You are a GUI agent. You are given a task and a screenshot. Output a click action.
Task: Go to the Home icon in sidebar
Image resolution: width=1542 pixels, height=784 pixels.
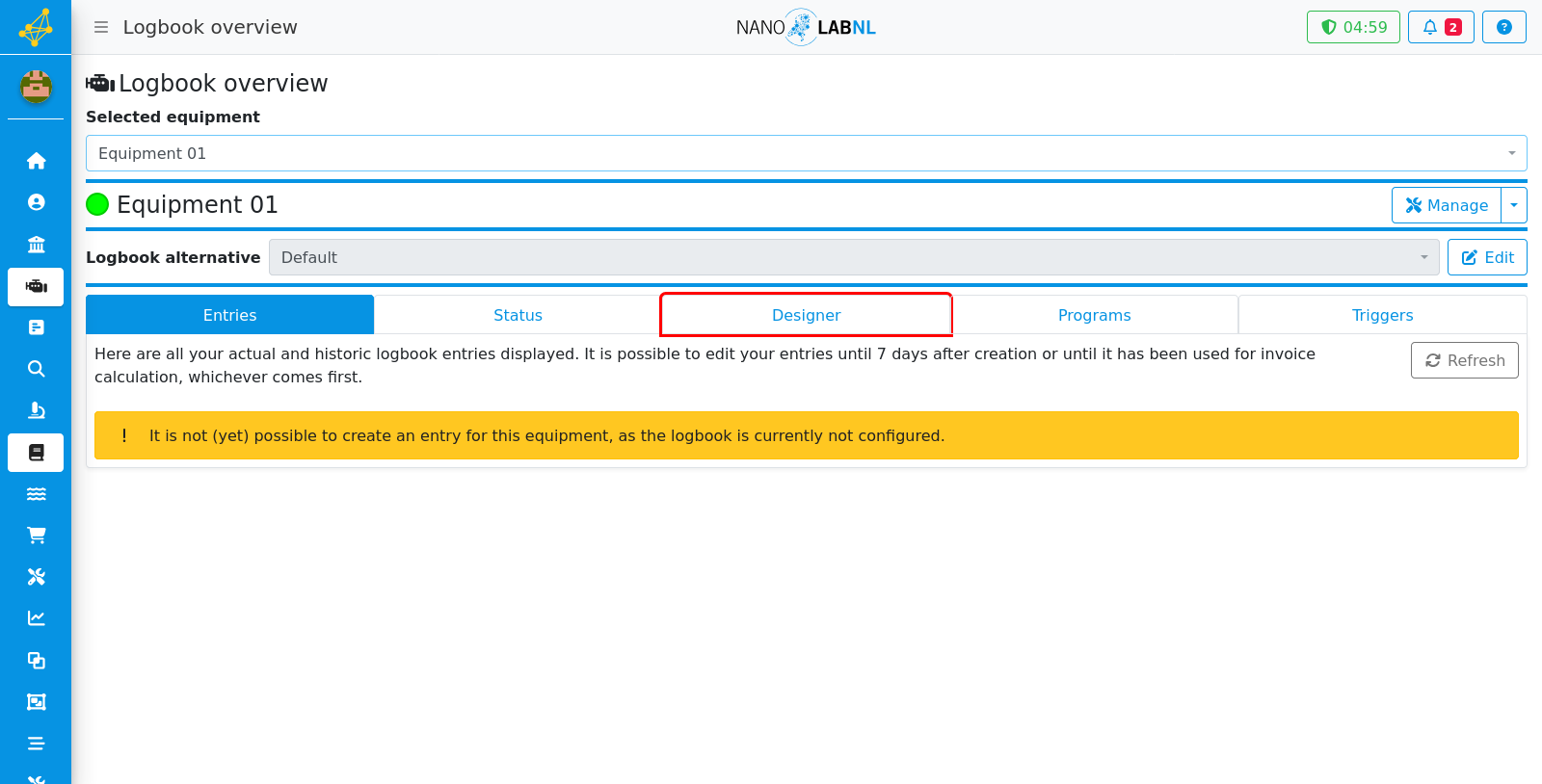tap(36, 161)
